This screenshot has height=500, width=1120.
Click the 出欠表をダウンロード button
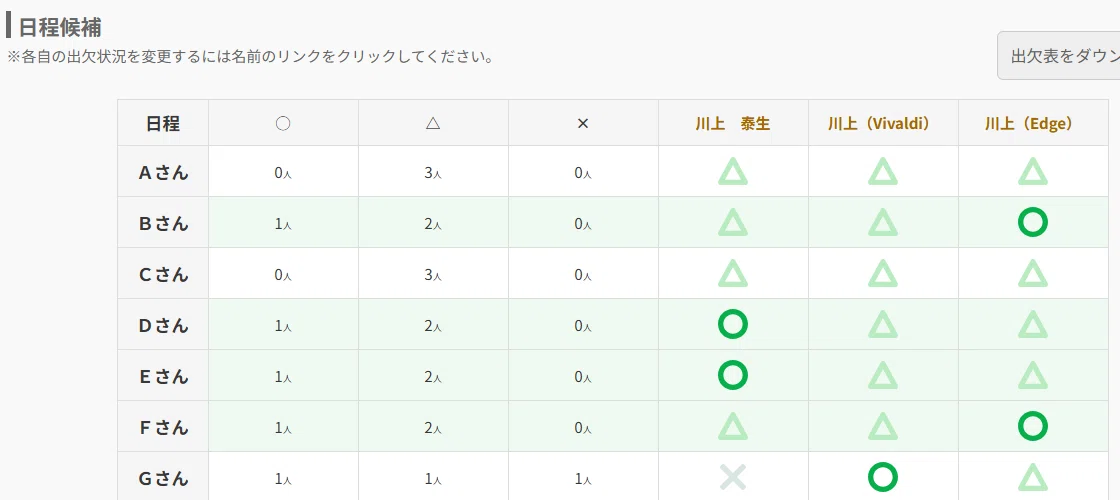pyautogui.click(x=1059, y=56)
